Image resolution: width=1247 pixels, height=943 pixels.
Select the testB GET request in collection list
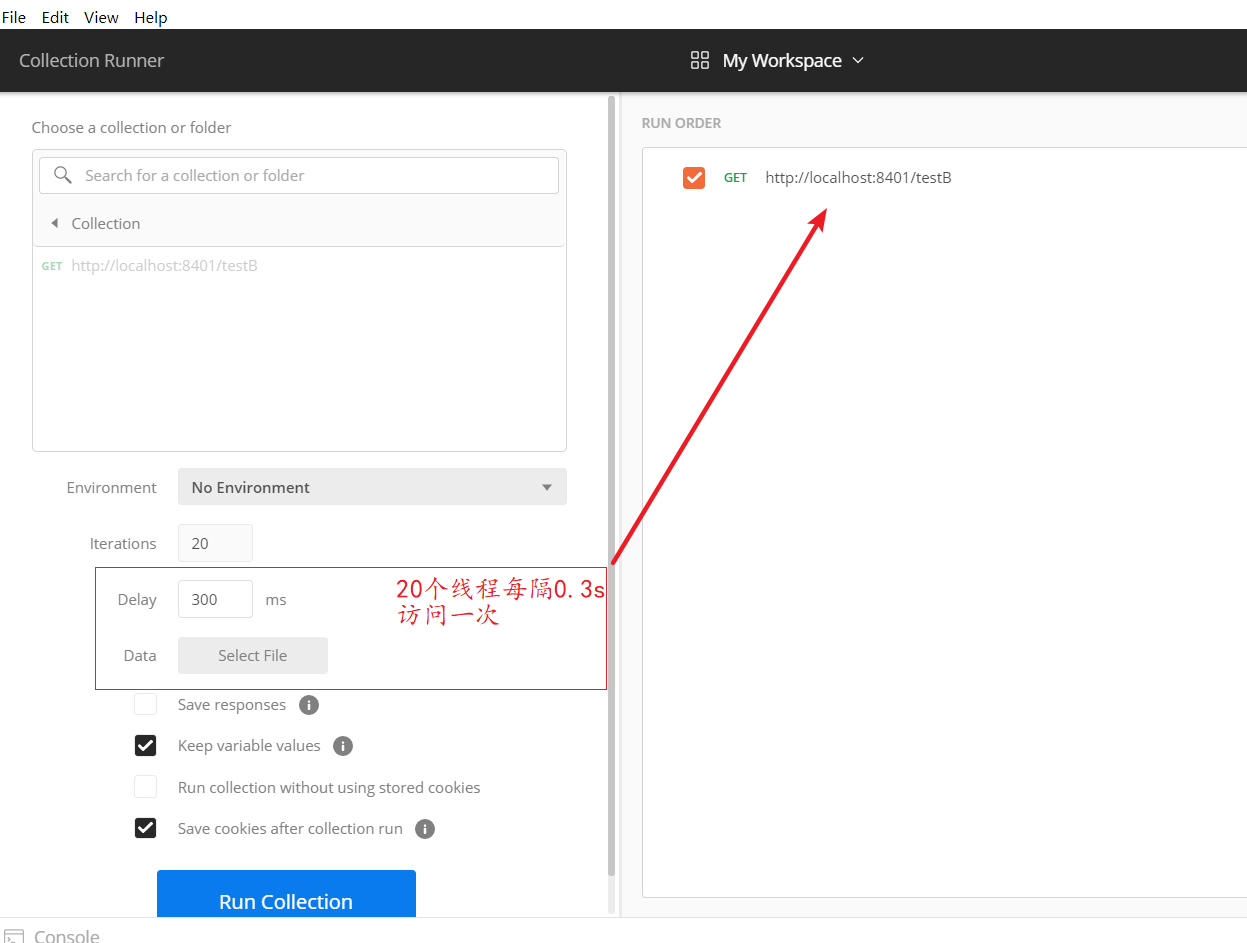(x=150, y=266)
